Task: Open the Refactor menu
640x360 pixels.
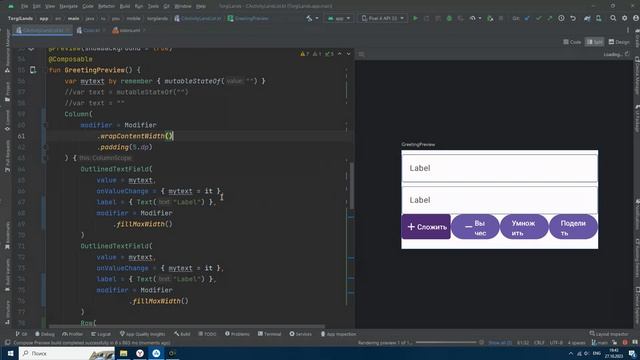Action: click(x=107, y=6)
